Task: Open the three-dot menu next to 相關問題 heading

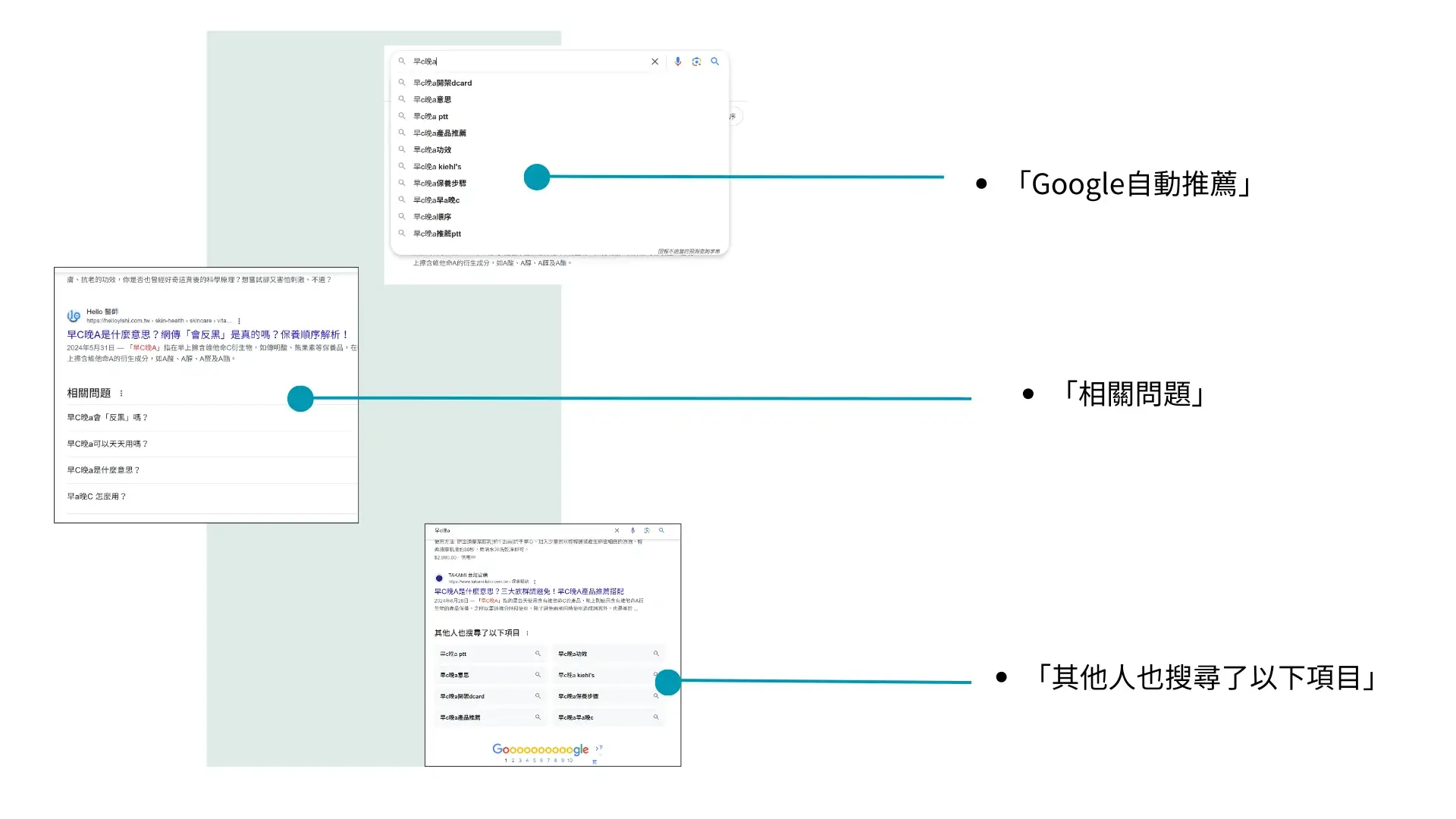Action: (x=121, y=394)
